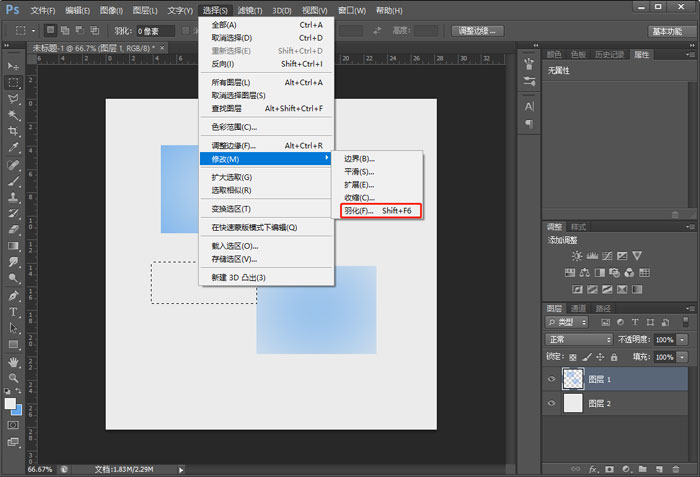Viewport: 700px width, 477px height.
Task: Click Intersect with selection mode icon
Action: pyautogui.click(x=95, y=30)
